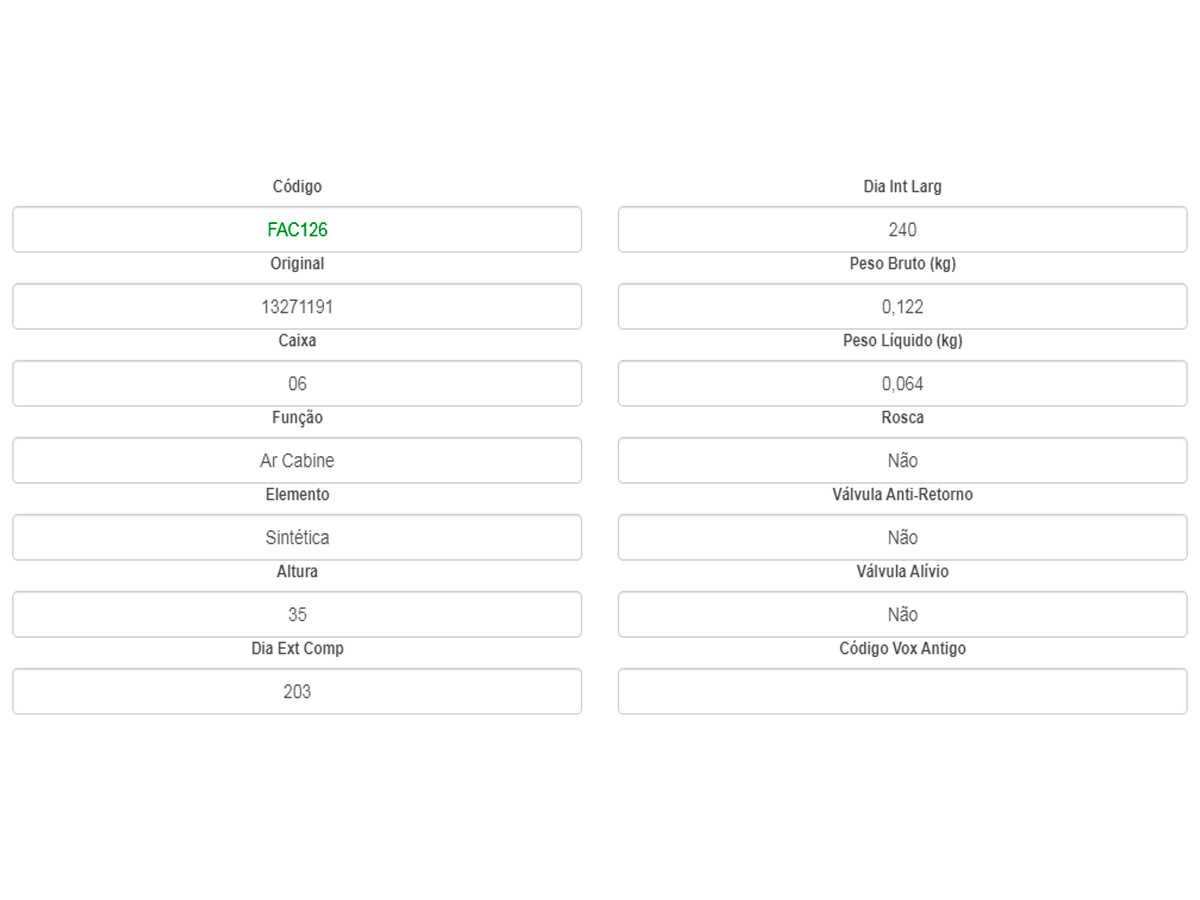Click the Código field showing FAC126
1200x900 pixels.
[x=297, y=230]
